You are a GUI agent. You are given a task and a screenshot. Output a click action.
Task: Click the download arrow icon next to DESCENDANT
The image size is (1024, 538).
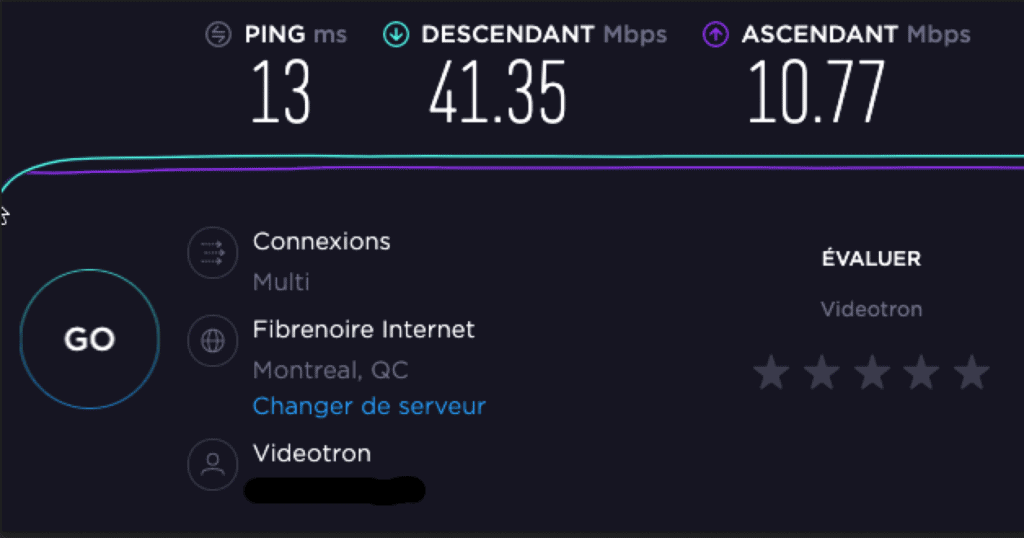pyautogui.click(x=396, y=35)
